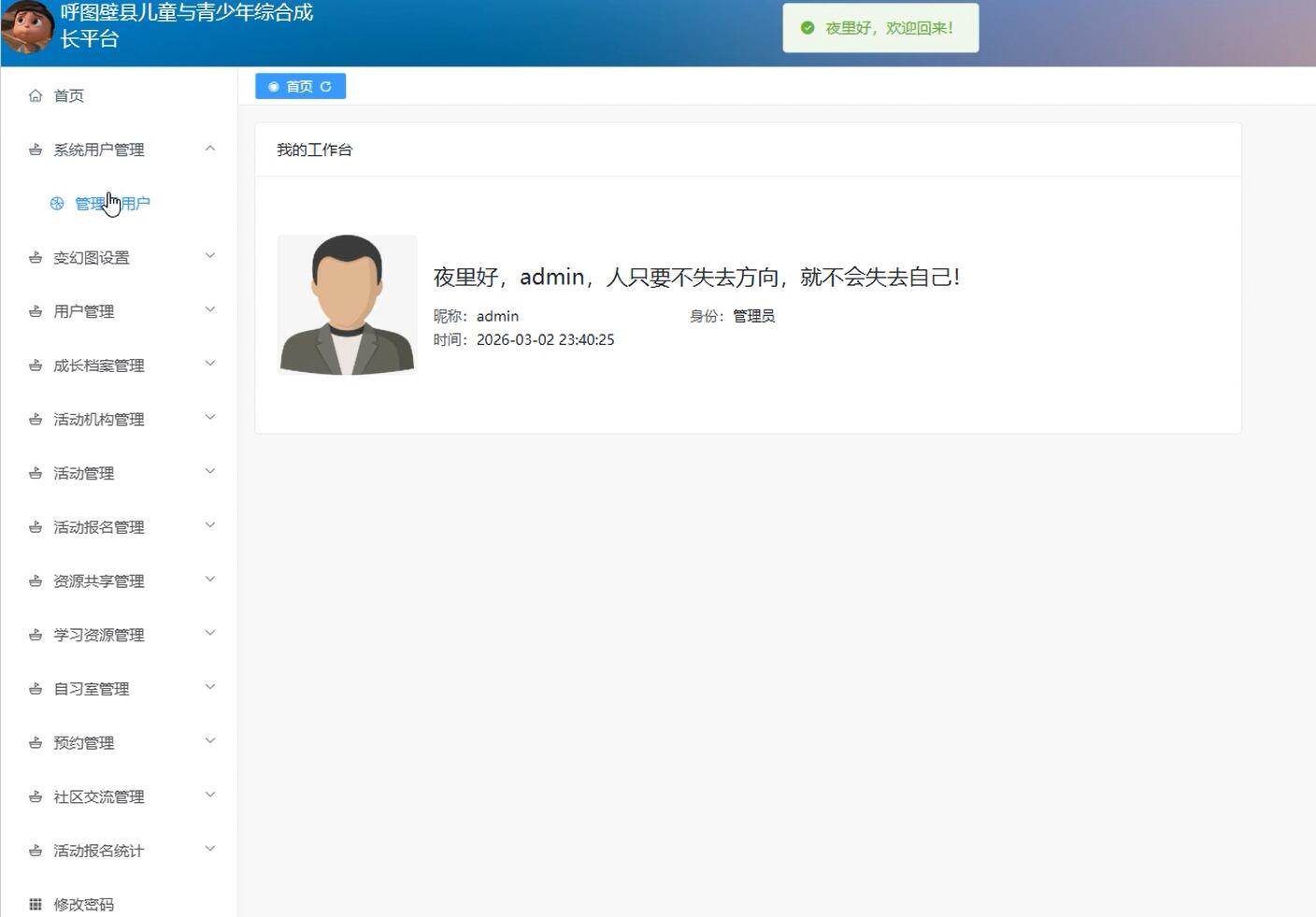
Task: Click the icon beside 活动机构管理
Action: (36, 419)
